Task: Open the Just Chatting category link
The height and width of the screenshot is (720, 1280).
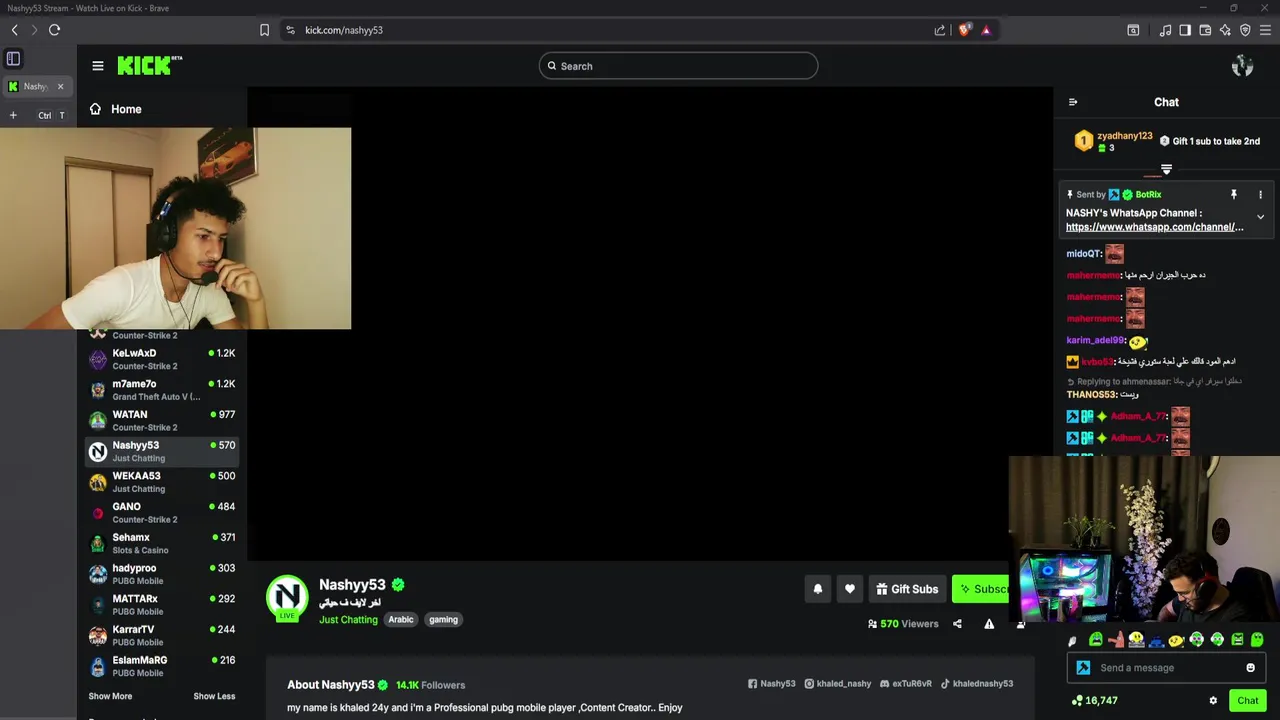Action: (x=348, y=620)
